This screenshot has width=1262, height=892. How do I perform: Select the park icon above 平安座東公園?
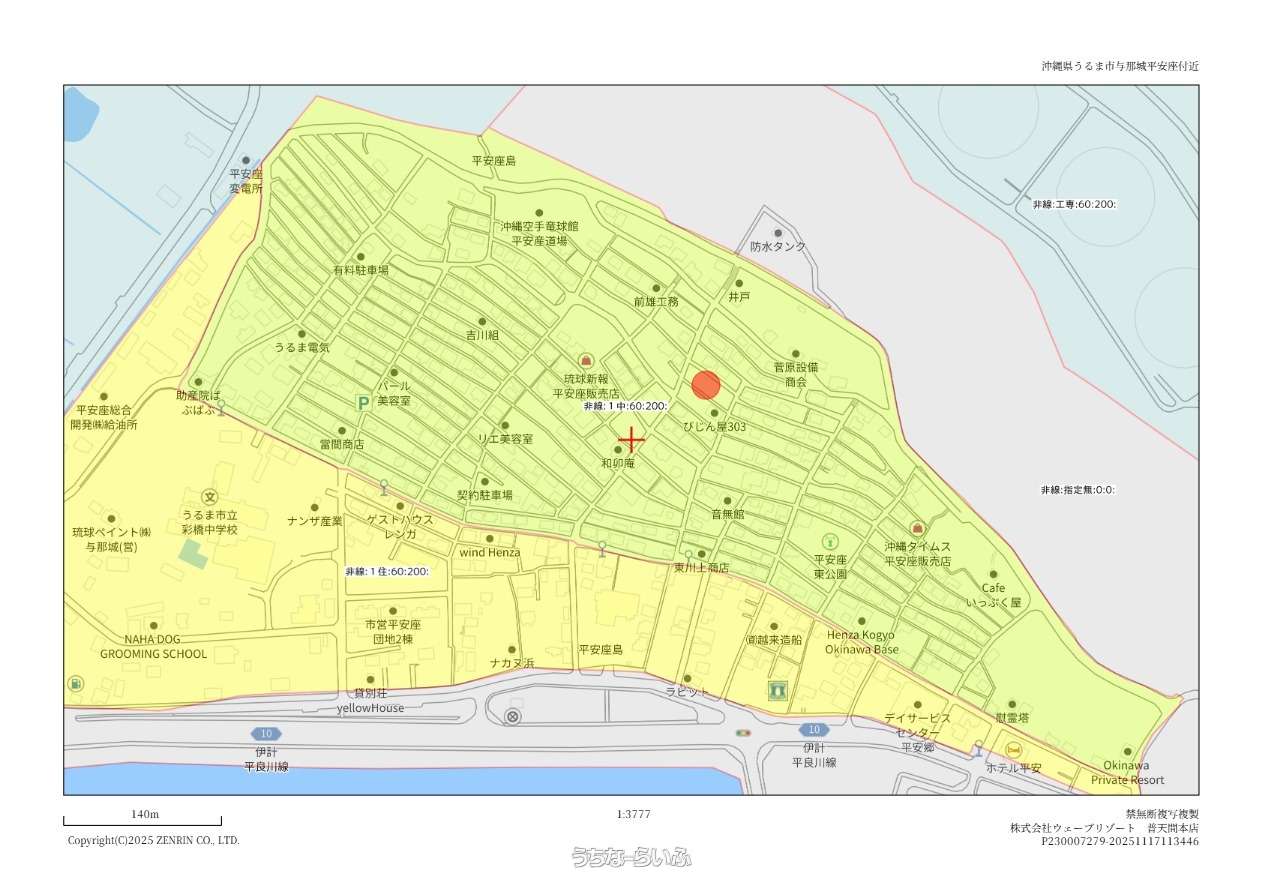(x=830, y=541)
